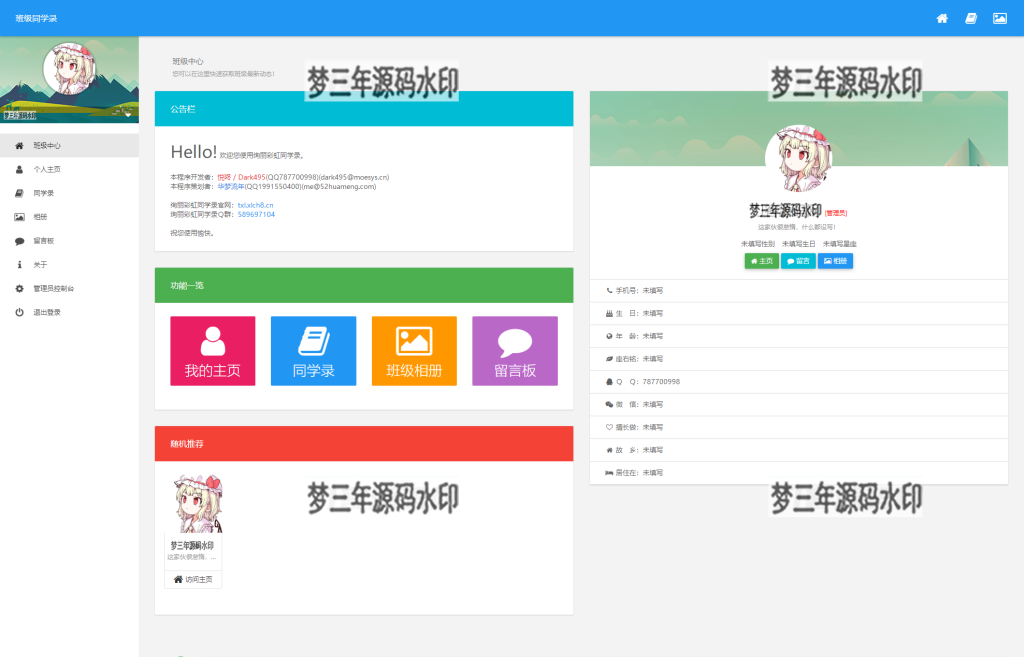
Task: Click the profile card avatar
Action: click(799, 159)
